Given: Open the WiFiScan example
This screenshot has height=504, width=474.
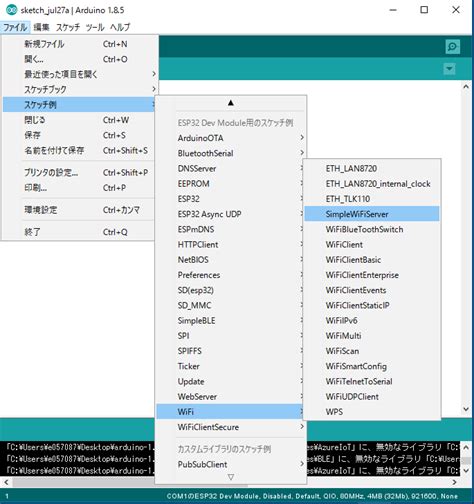Looking at the screenshot, I should coord(372,351).
